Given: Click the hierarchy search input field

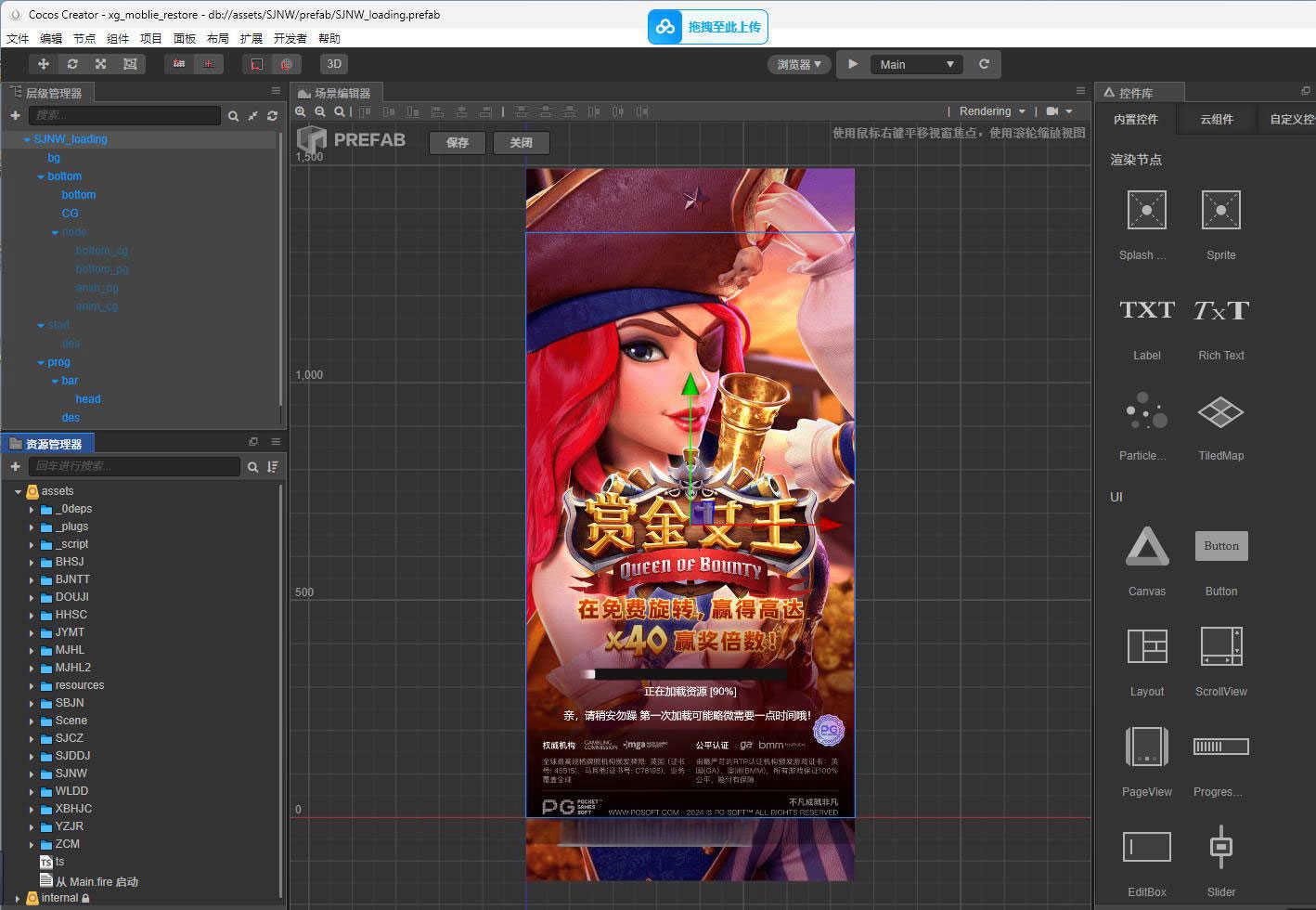Looking at the screenshot, I should coord(124,115).
